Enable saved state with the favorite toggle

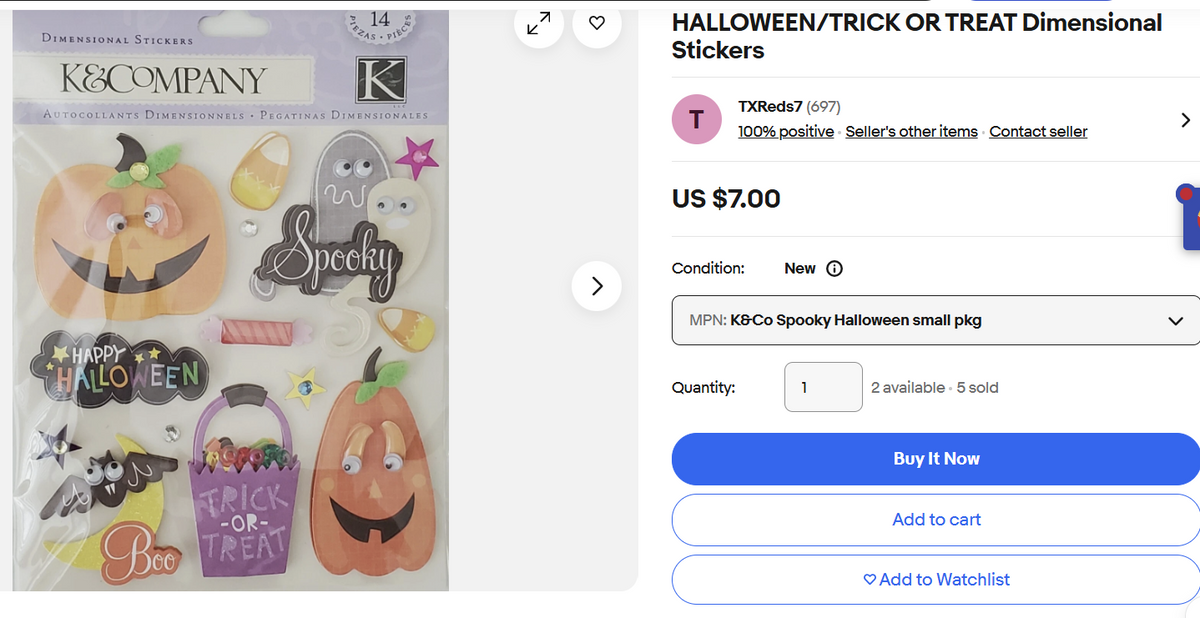(x=597, y=25)
